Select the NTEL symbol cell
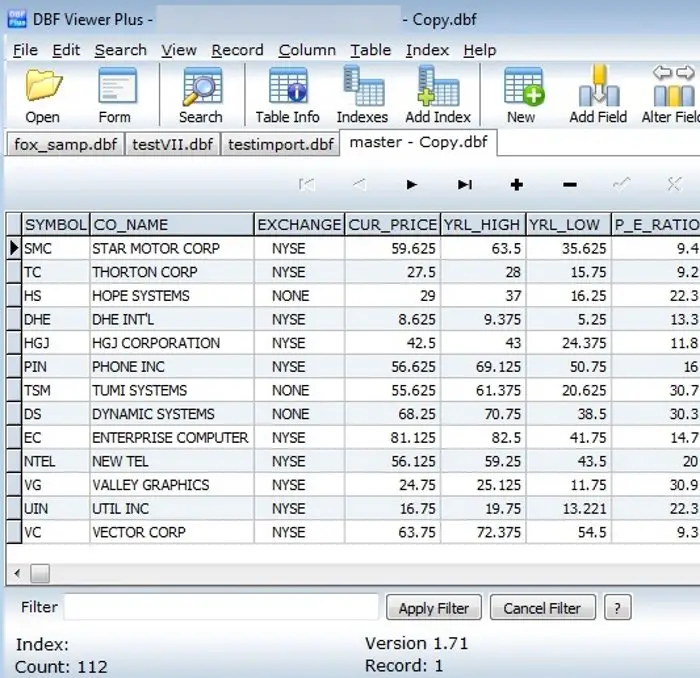This screenshot has height=678, width=700. [x=56, y=461]
